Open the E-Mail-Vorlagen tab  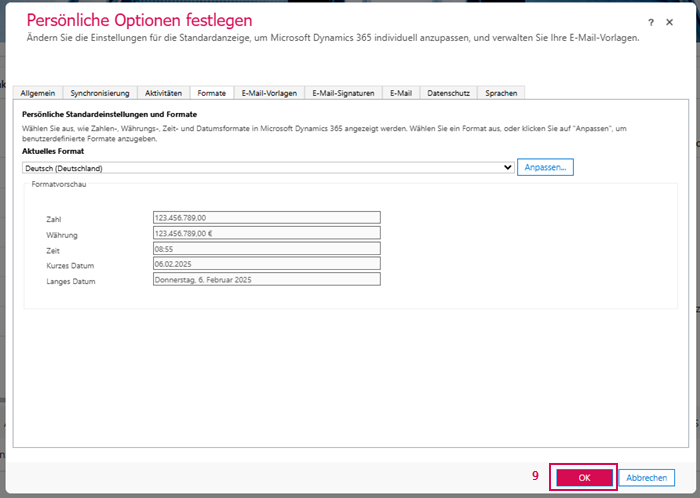click(269, 93)
